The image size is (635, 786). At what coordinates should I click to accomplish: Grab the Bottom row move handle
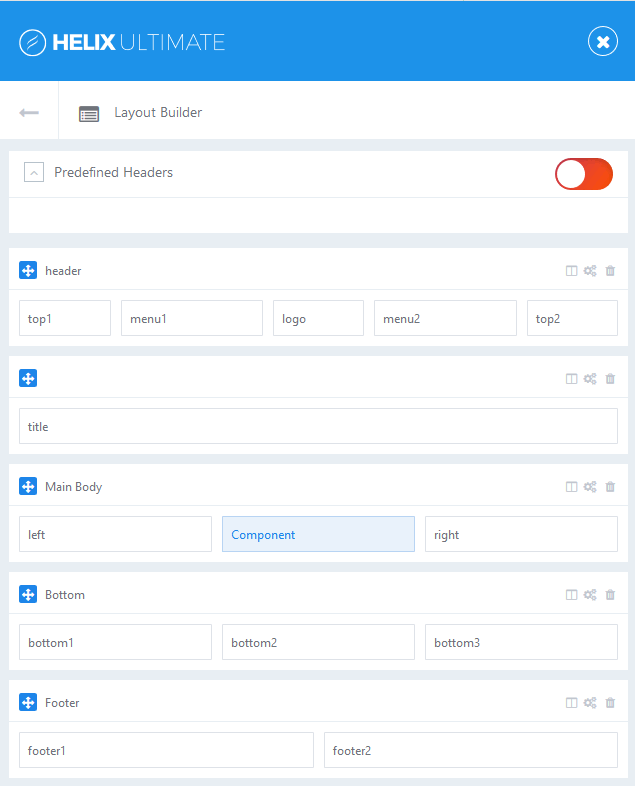click(28, 595)
